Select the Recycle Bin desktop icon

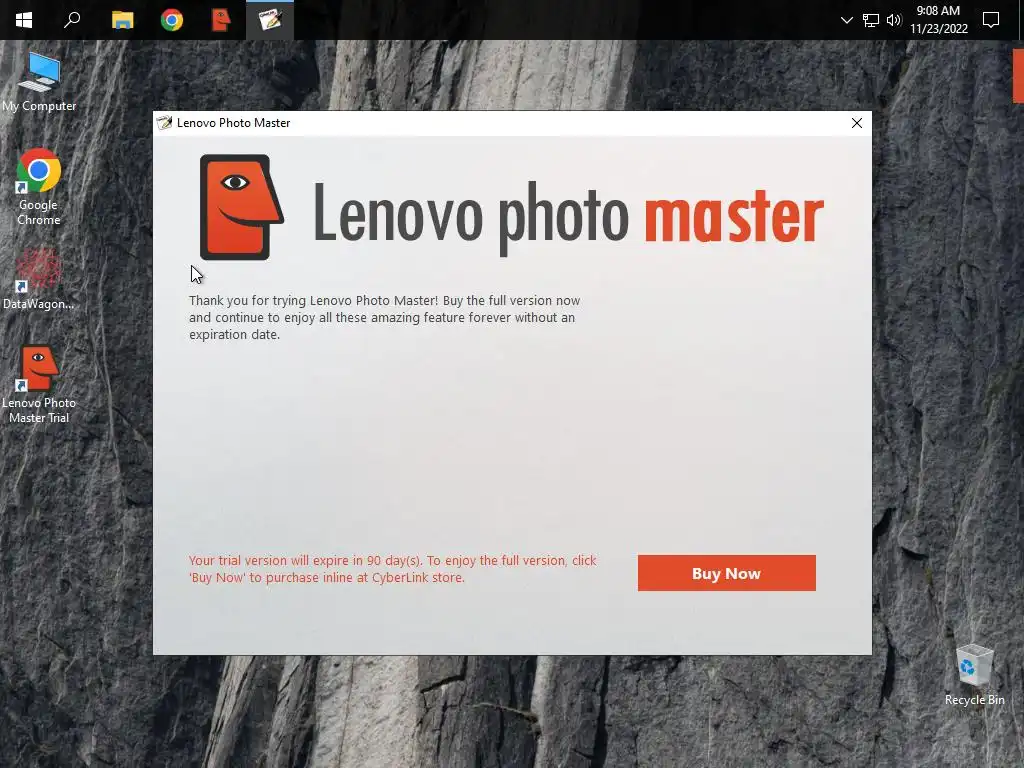[x=974, y=675]
